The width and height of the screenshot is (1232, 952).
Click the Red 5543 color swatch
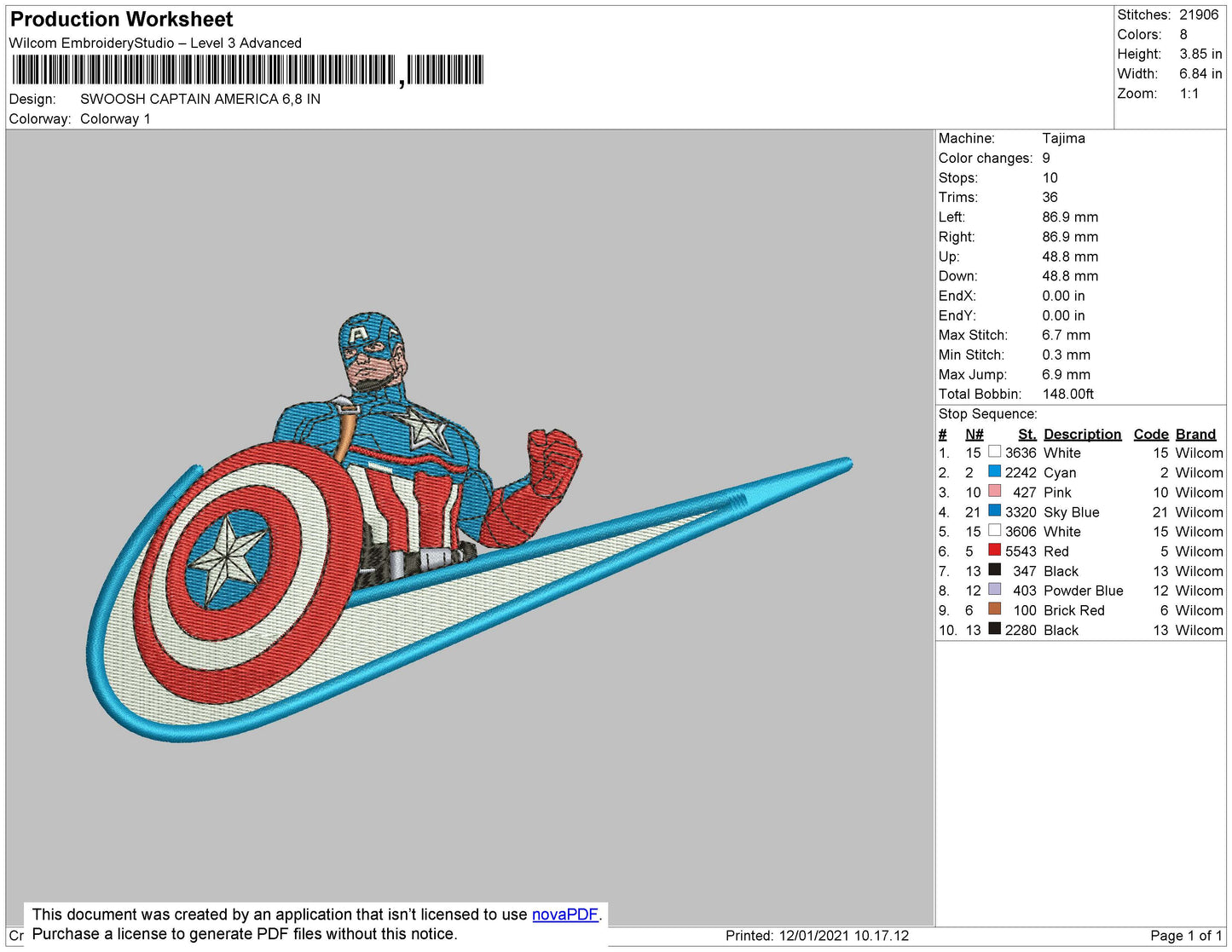994,550
